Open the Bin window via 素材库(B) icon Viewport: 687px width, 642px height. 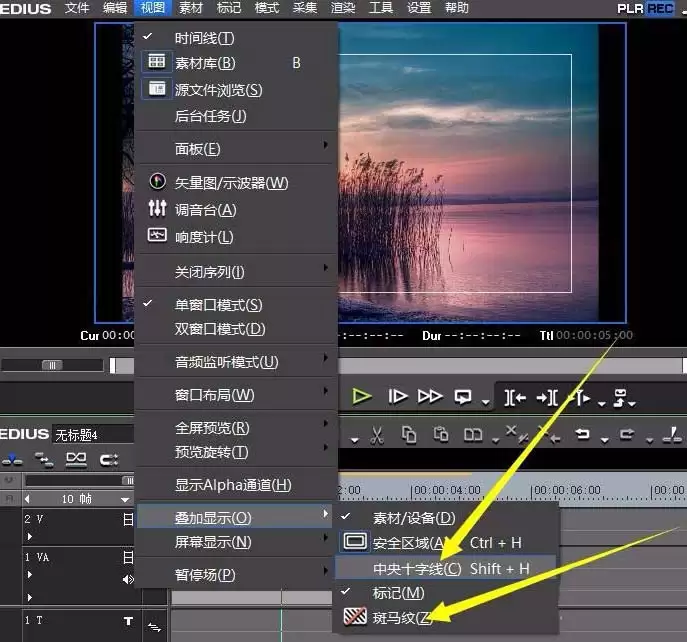[156, 62]
